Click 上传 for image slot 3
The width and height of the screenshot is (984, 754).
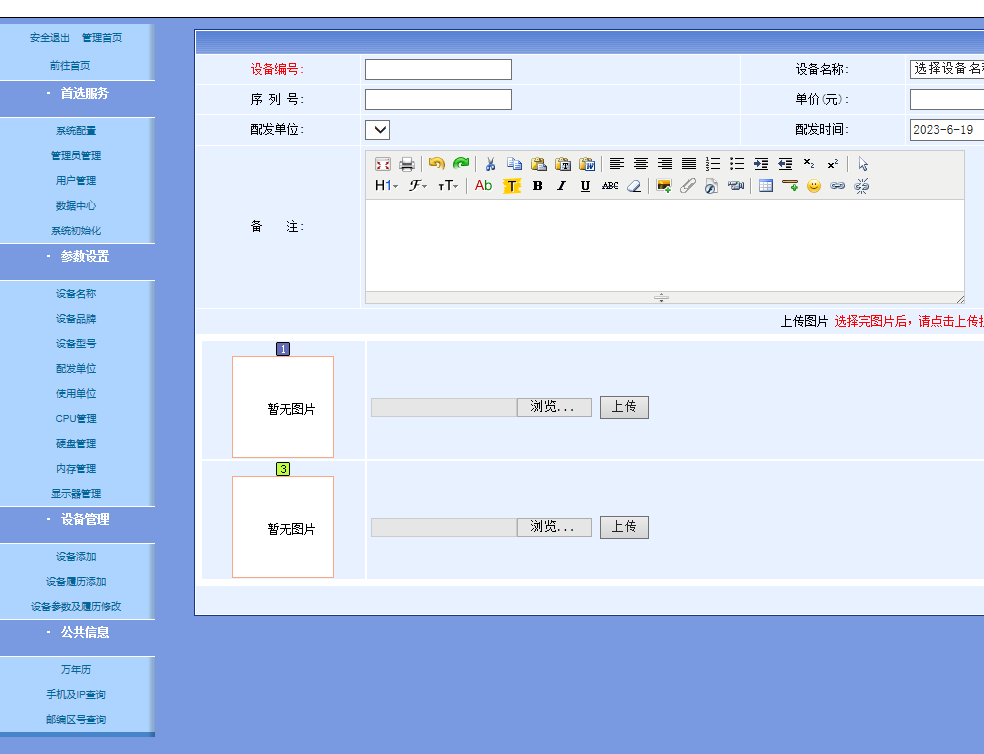[624, 527]
